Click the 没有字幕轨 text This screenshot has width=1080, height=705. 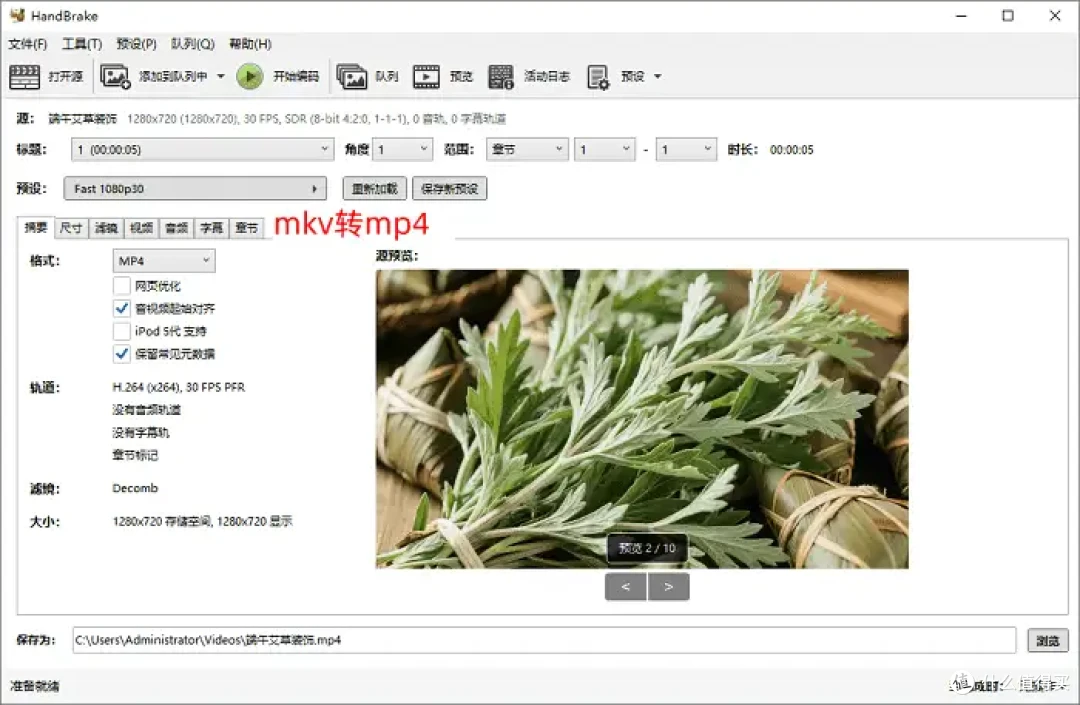click(x=141, y=432)
